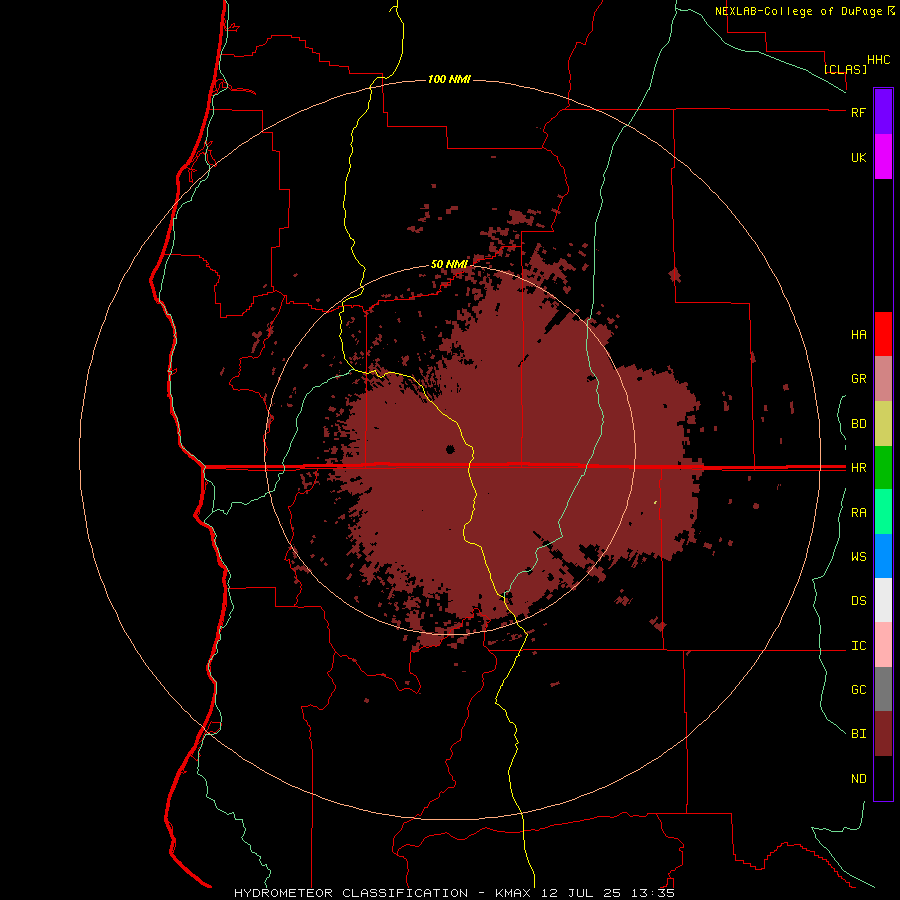Click the 12 JUL 25 date

point(579,893)
